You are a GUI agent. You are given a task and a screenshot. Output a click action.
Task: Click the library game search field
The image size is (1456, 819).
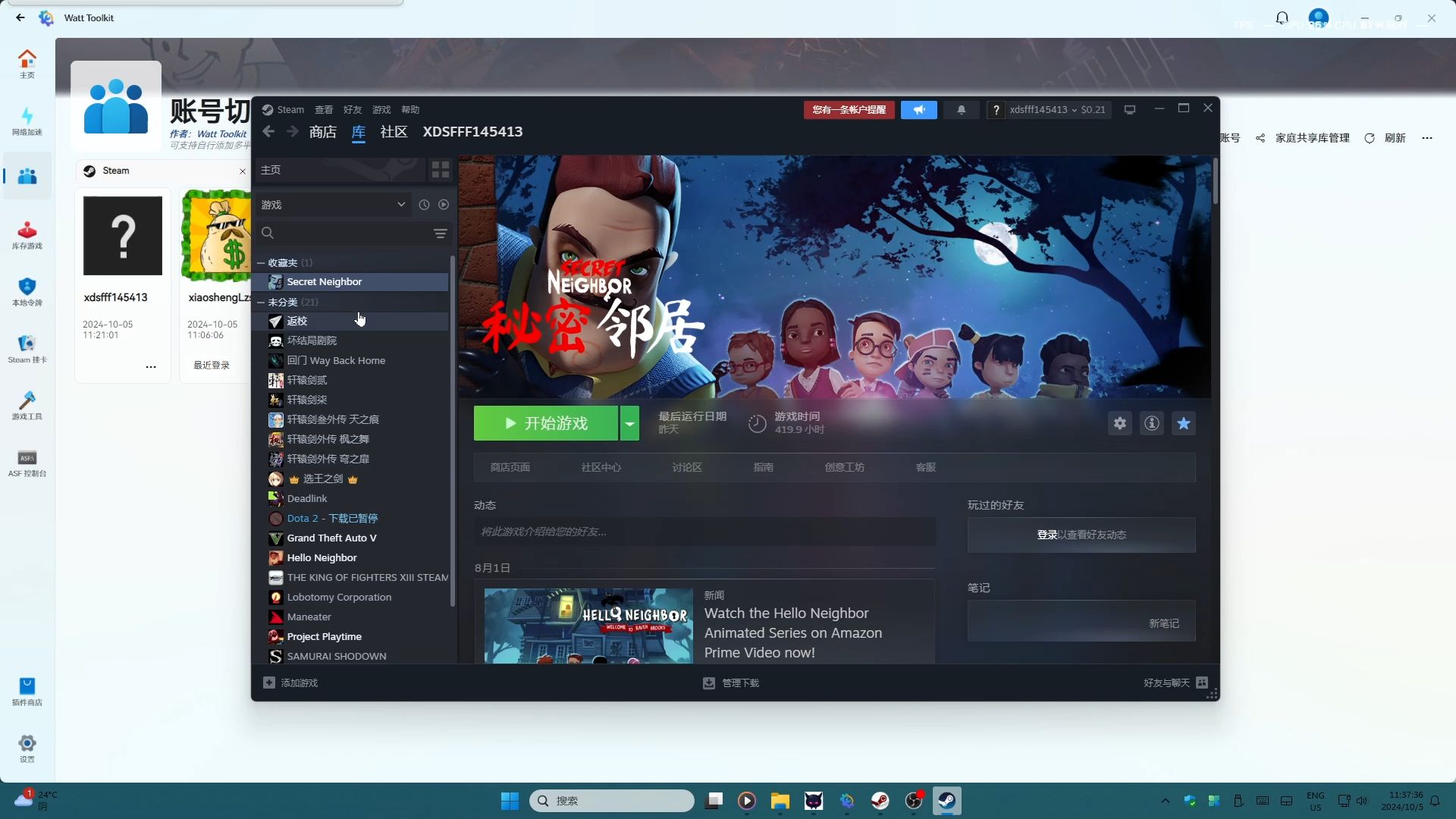[x=343, y=234]
